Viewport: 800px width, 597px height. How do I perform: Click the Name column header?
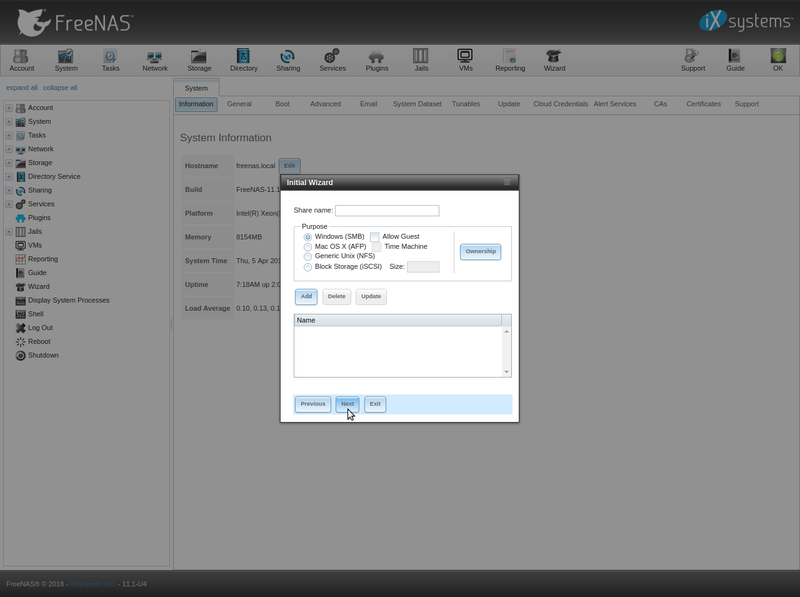(x=398, y=320)
